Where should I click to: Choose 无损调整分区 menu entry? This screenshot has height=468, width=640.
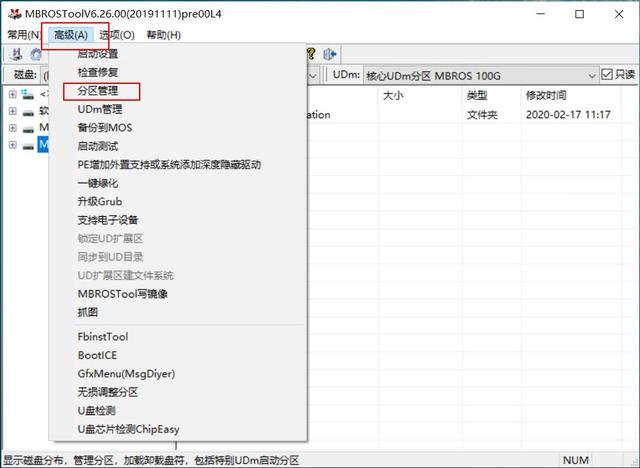click(x=108, y=392)
